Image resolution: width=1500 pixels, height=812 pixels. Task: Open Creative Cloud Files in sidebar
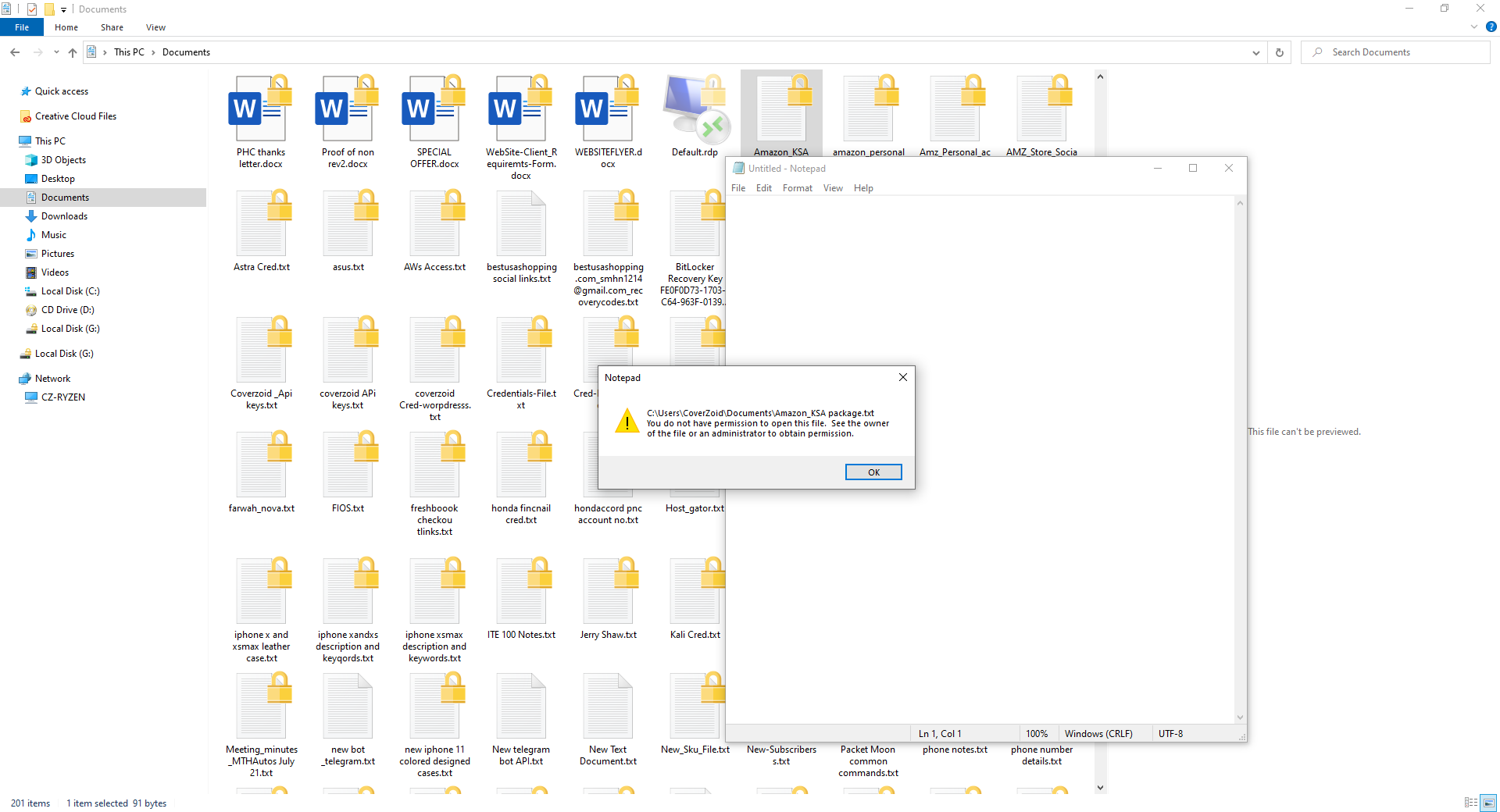pyautogui.click(x=75, y=116)
